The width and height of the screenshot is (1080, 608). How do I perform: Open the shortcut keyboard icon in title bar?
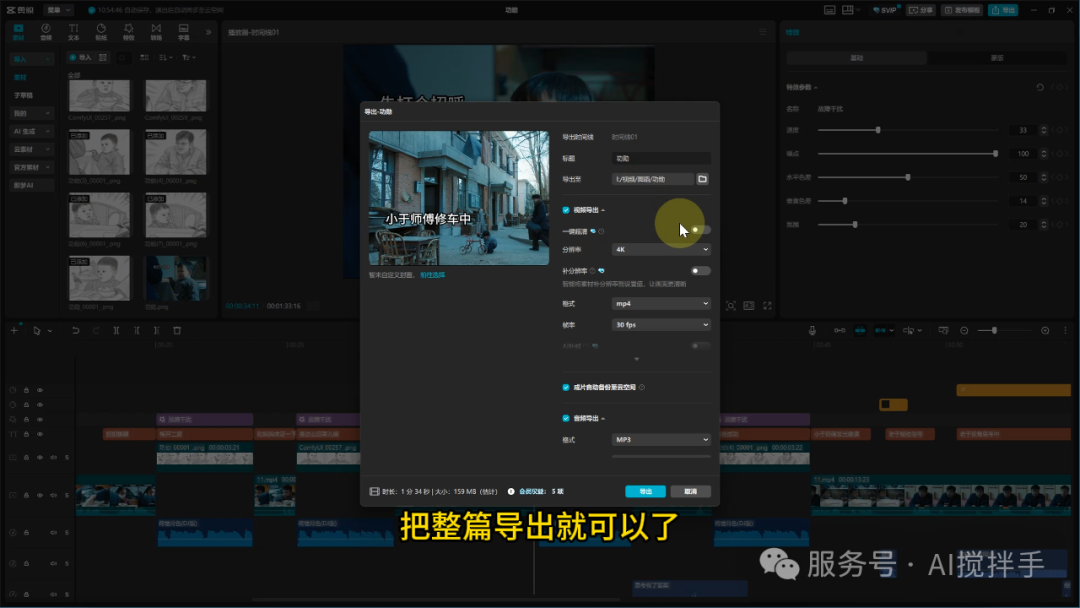pos(830,10)
